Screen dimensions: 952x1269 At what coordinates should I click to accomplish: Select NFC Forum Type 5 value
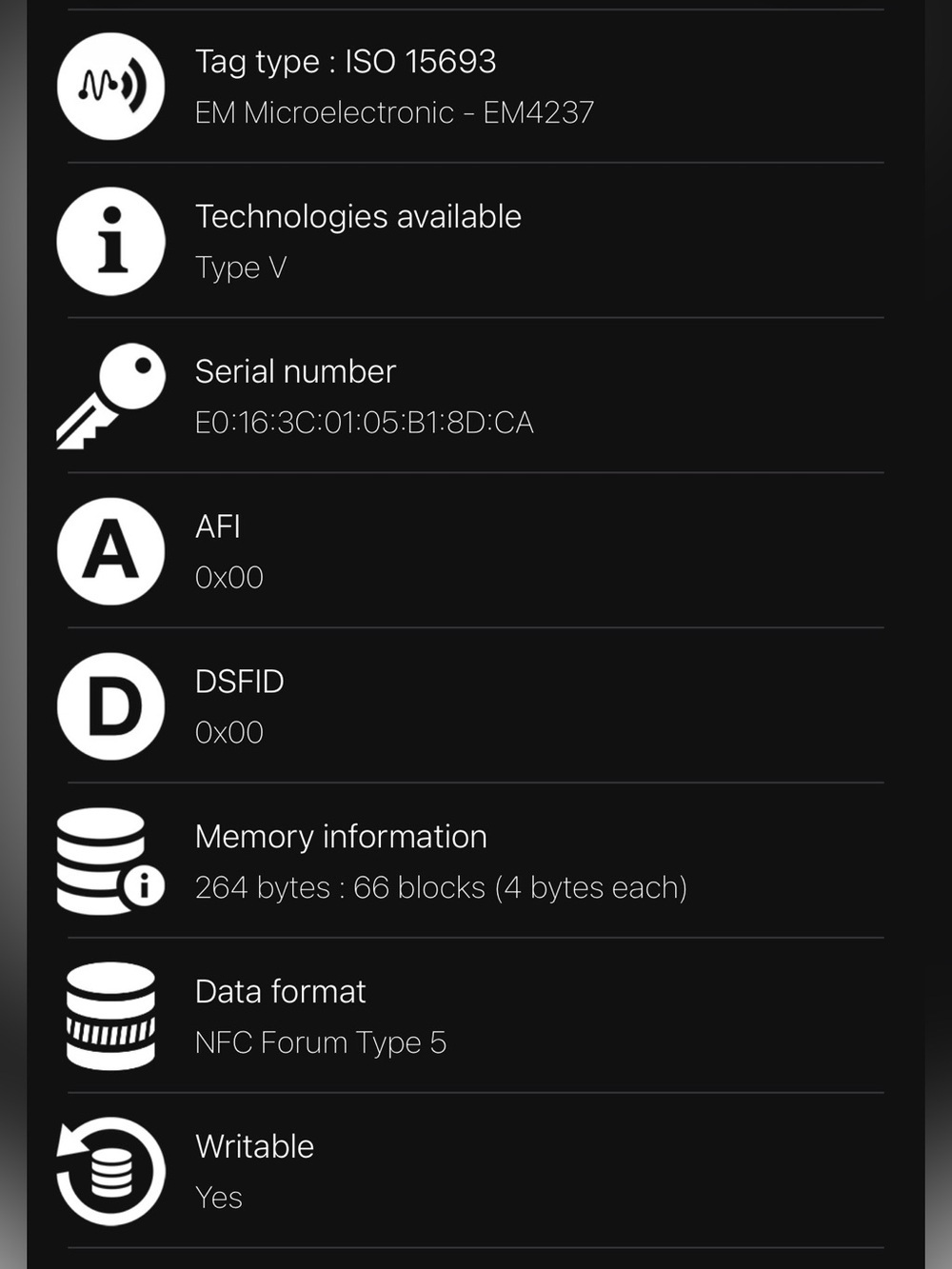321,1043
